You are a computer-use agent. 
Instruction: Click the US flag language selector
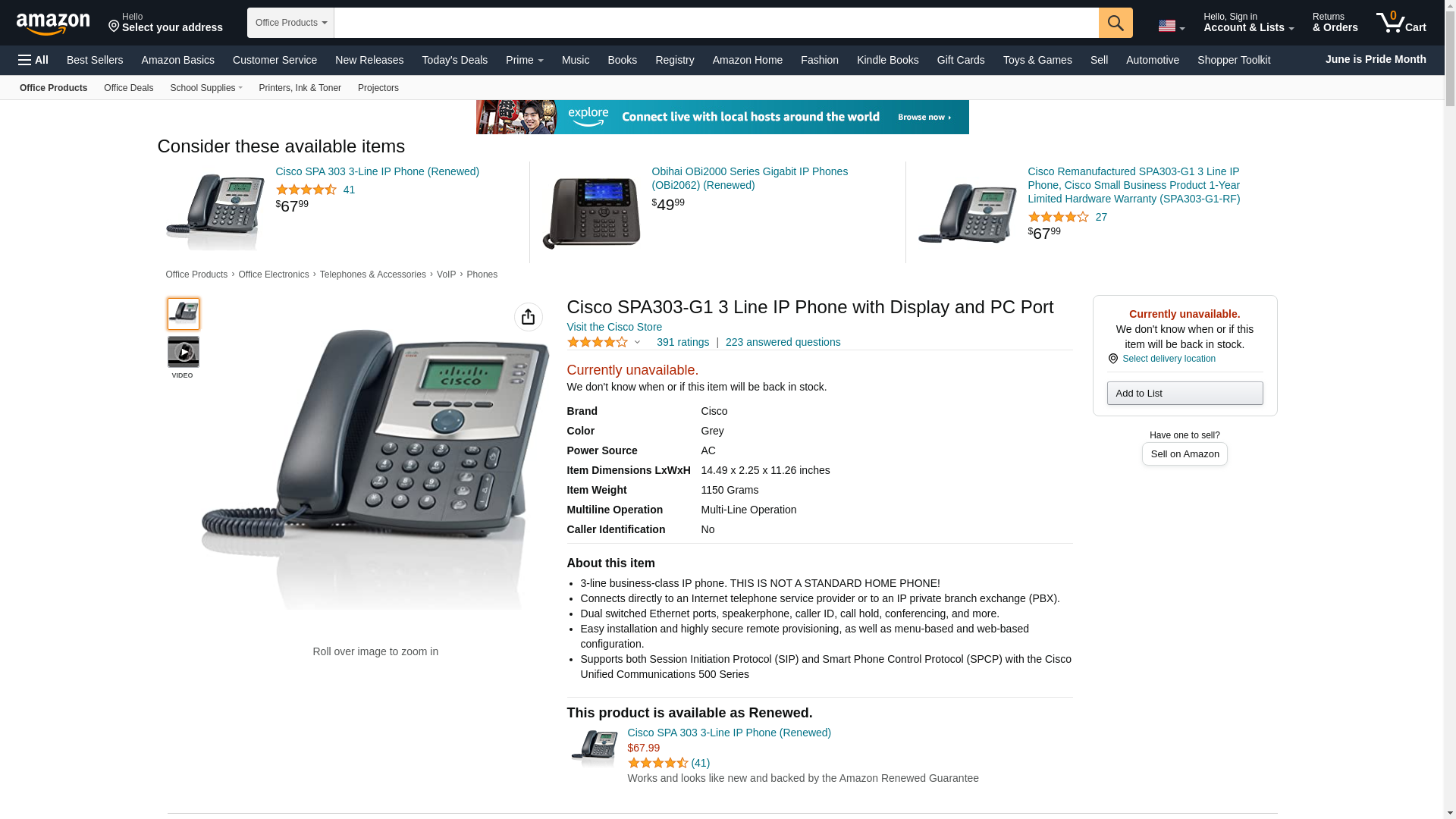click(x=1171, y=26)
